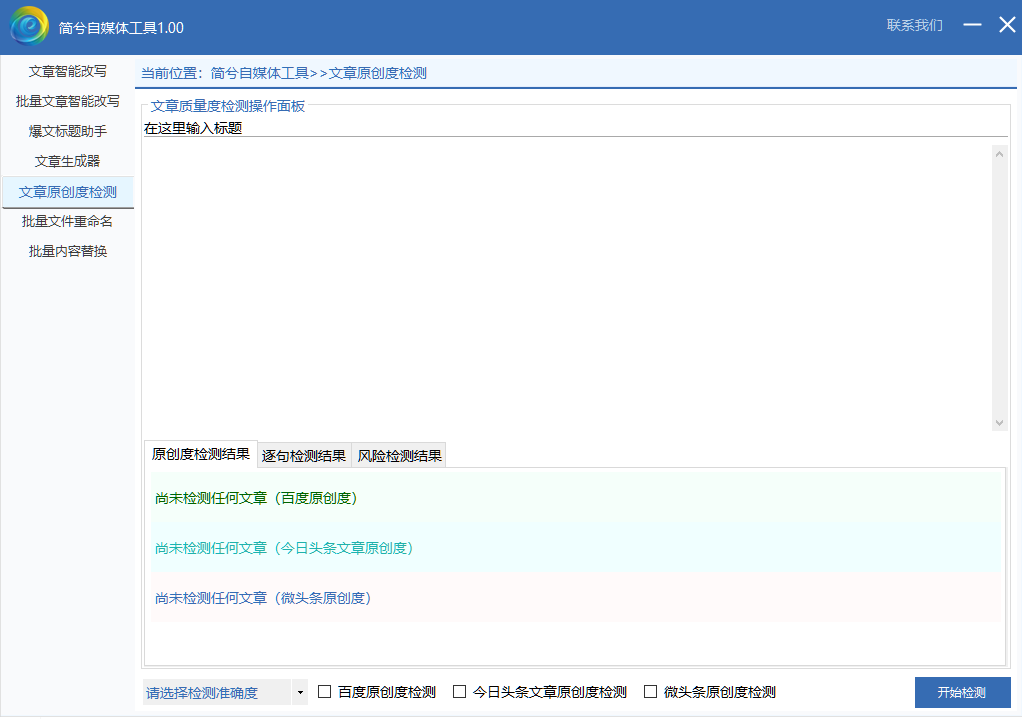The height and width of the screenshot is (719, 1022).
Task: Click the 联系我们 link
Action: tap(914, 25)
